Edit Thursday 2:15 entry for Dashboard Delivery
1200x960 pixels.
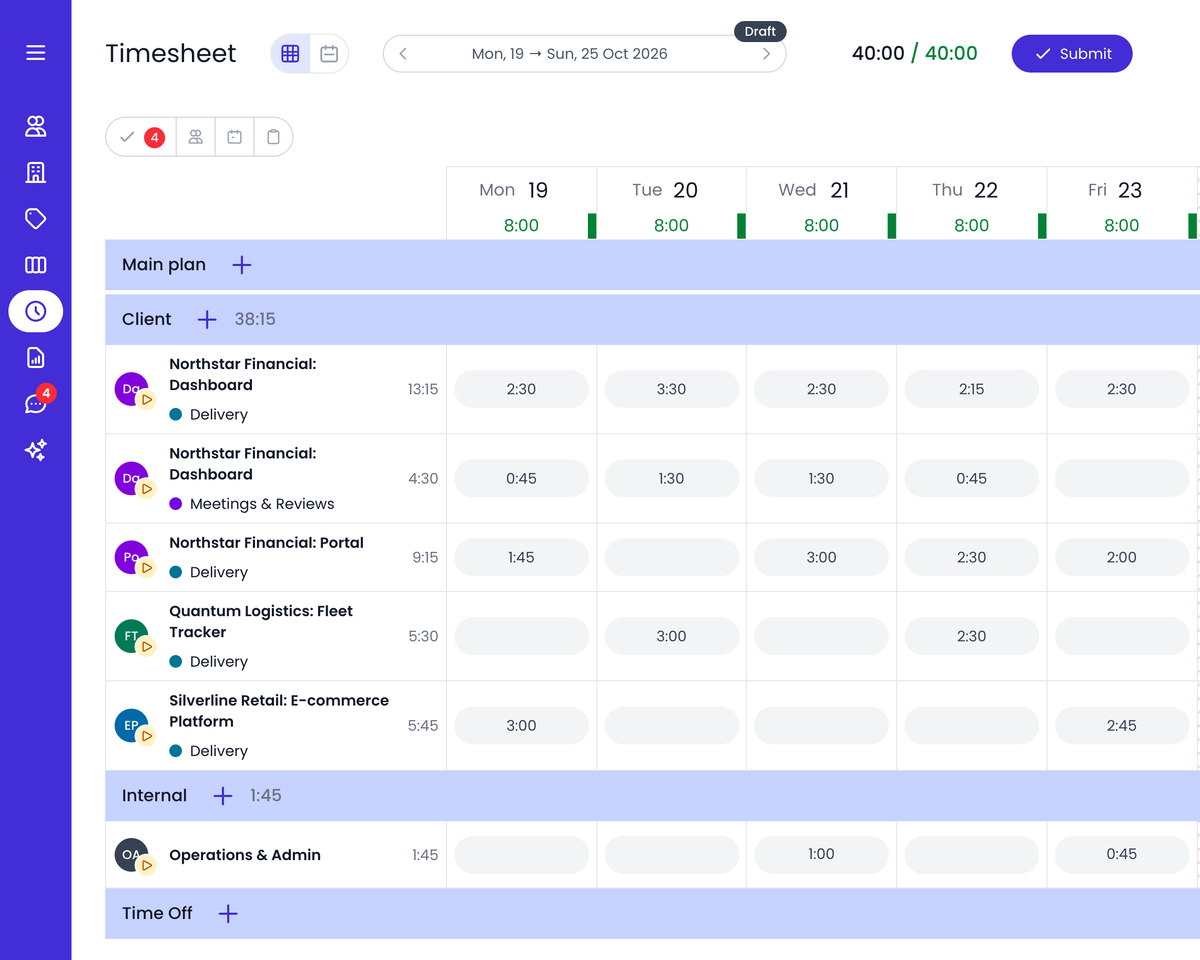pyautogui.click(x=971, y=389)
